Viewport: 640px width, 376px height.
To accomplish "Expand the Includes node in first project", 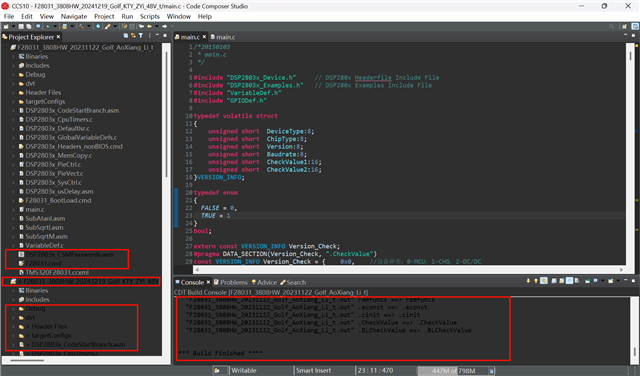I will [13, 66].
